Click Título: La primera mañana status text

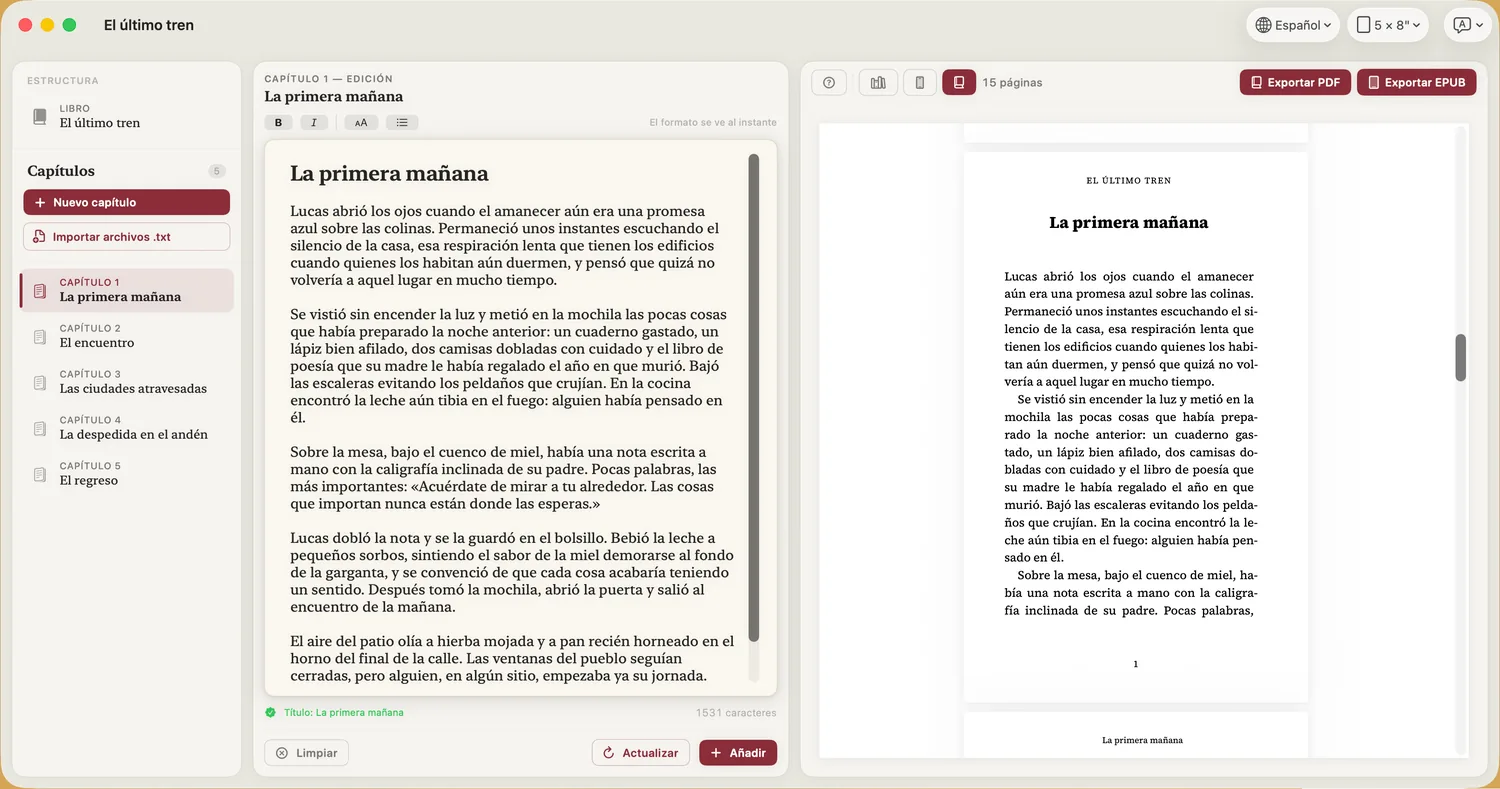click(x=344, y=713)
